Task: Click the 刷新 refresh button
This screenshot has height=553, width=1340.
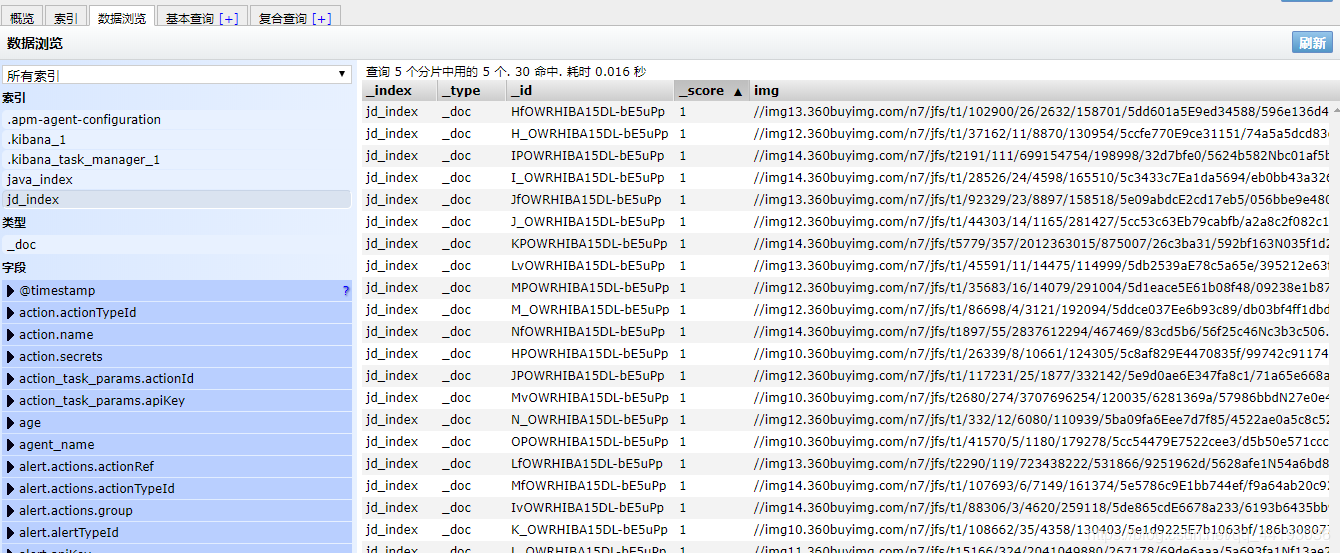Action: coord(1312,43)
